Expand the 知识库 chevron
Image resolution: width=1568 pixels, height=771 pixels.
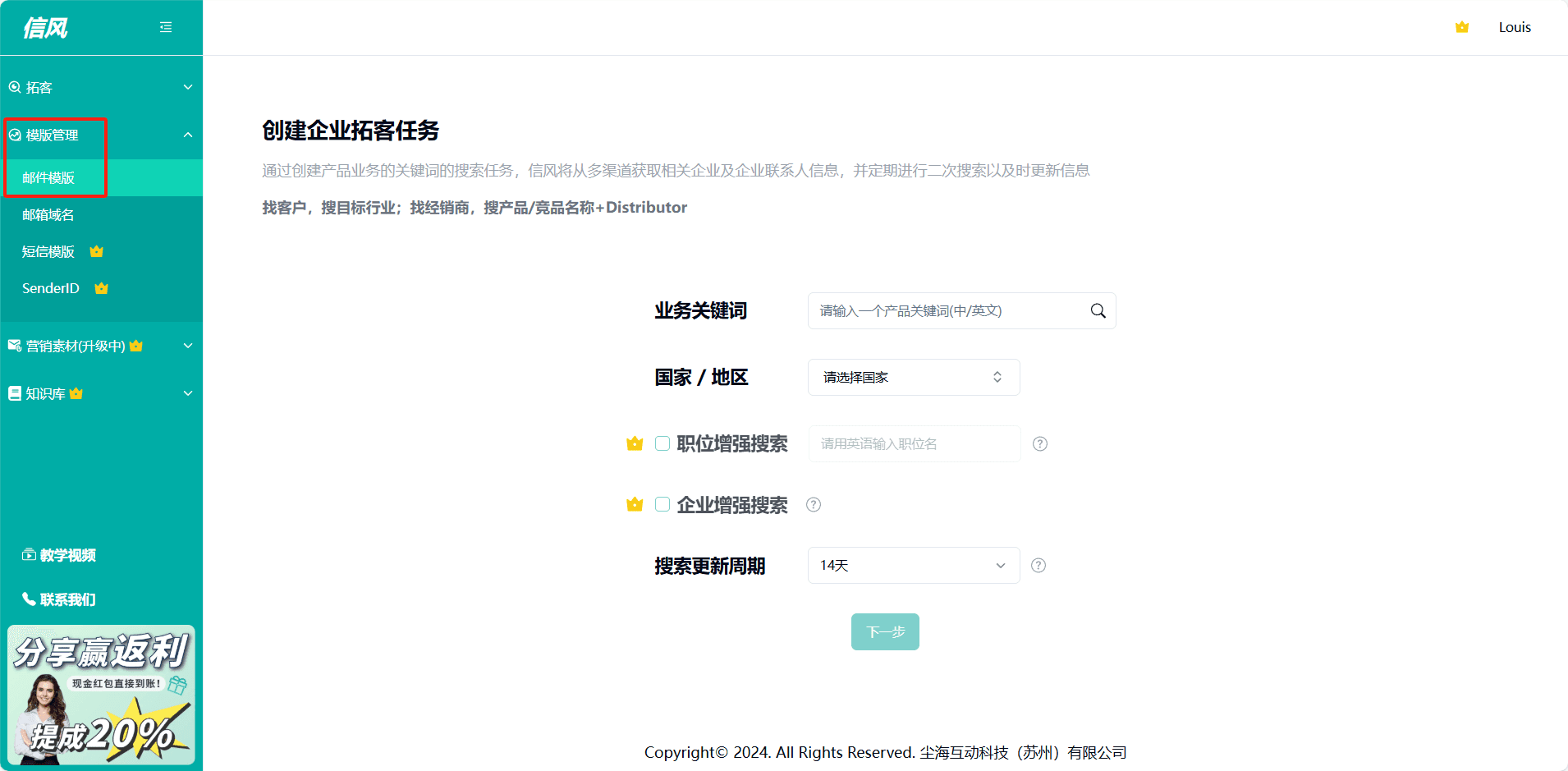pos(188,393)
